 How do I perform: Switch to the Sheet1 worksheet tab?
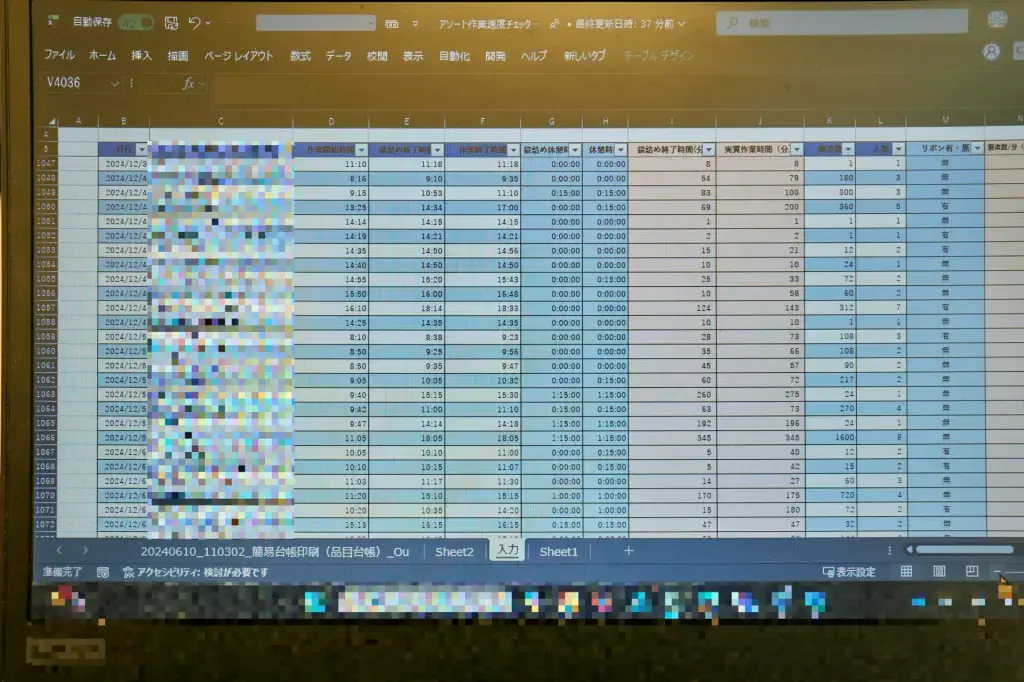558,552
